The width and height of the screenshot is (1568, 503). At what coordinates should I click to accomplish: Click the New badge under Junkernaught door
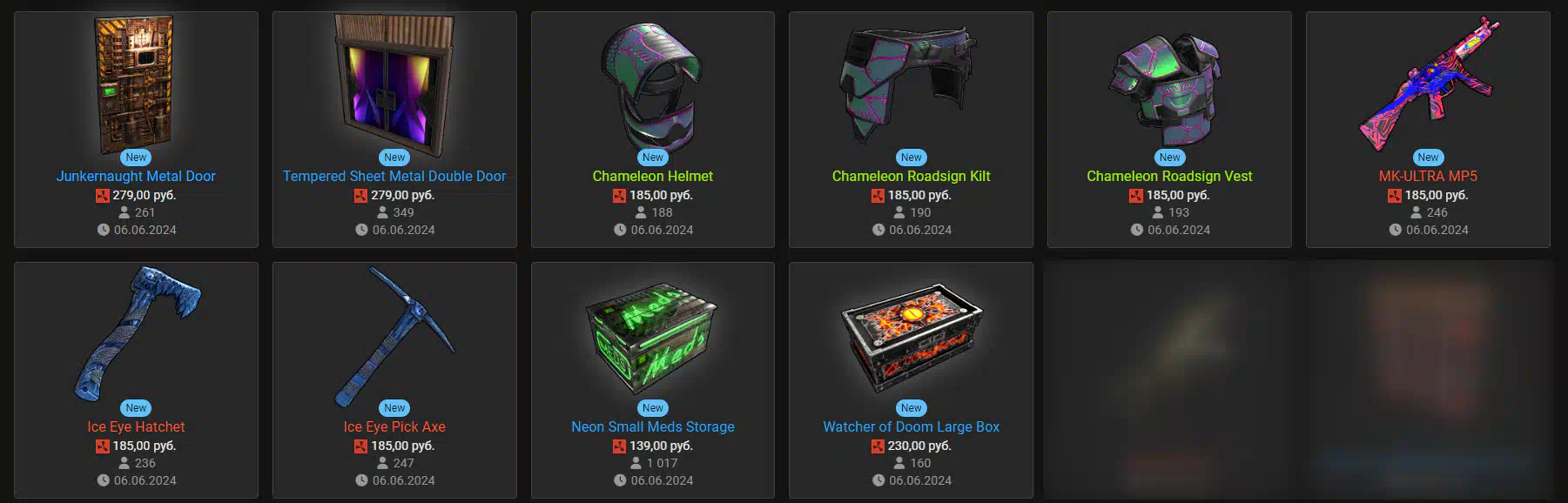(136, 158)
